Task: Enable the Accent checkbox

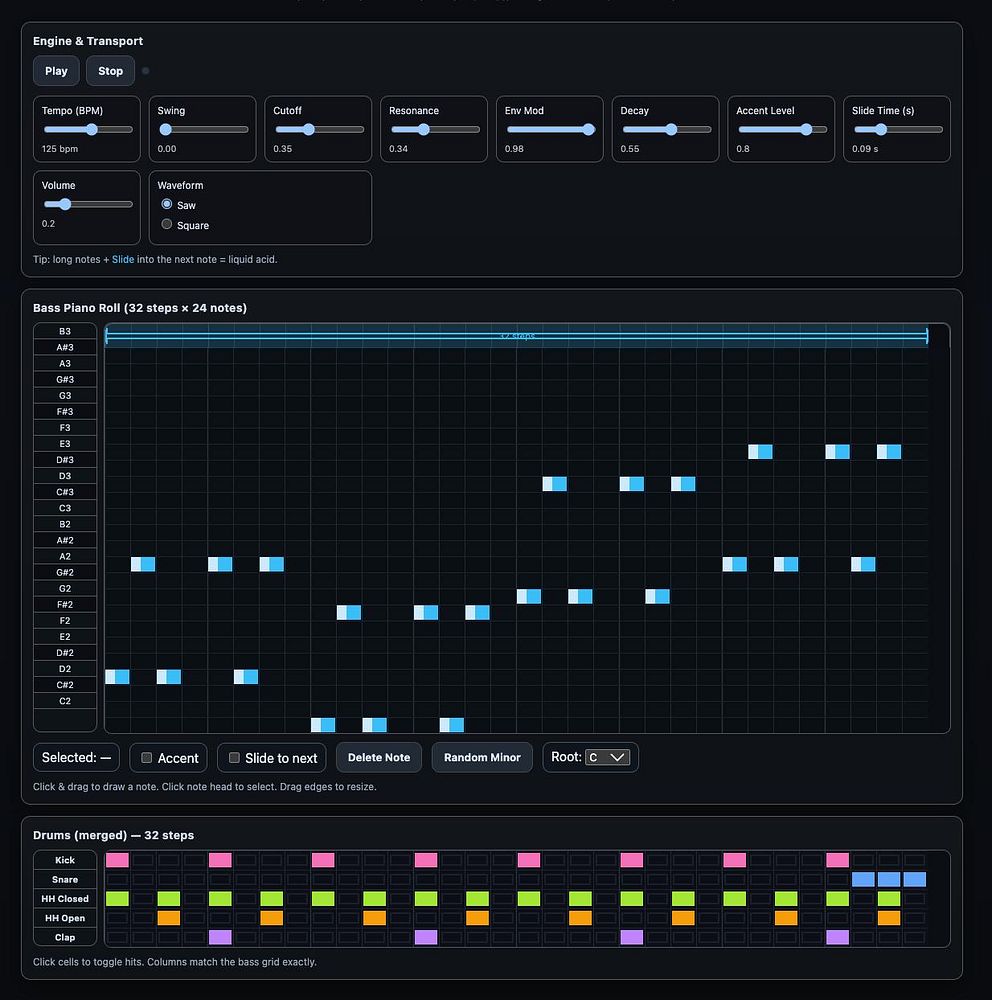Action: point(147,758)
